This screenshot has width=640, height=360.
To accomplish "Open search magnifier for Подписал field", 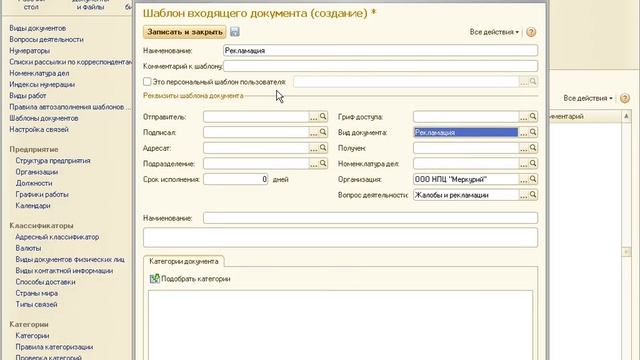I will point(323,132).
